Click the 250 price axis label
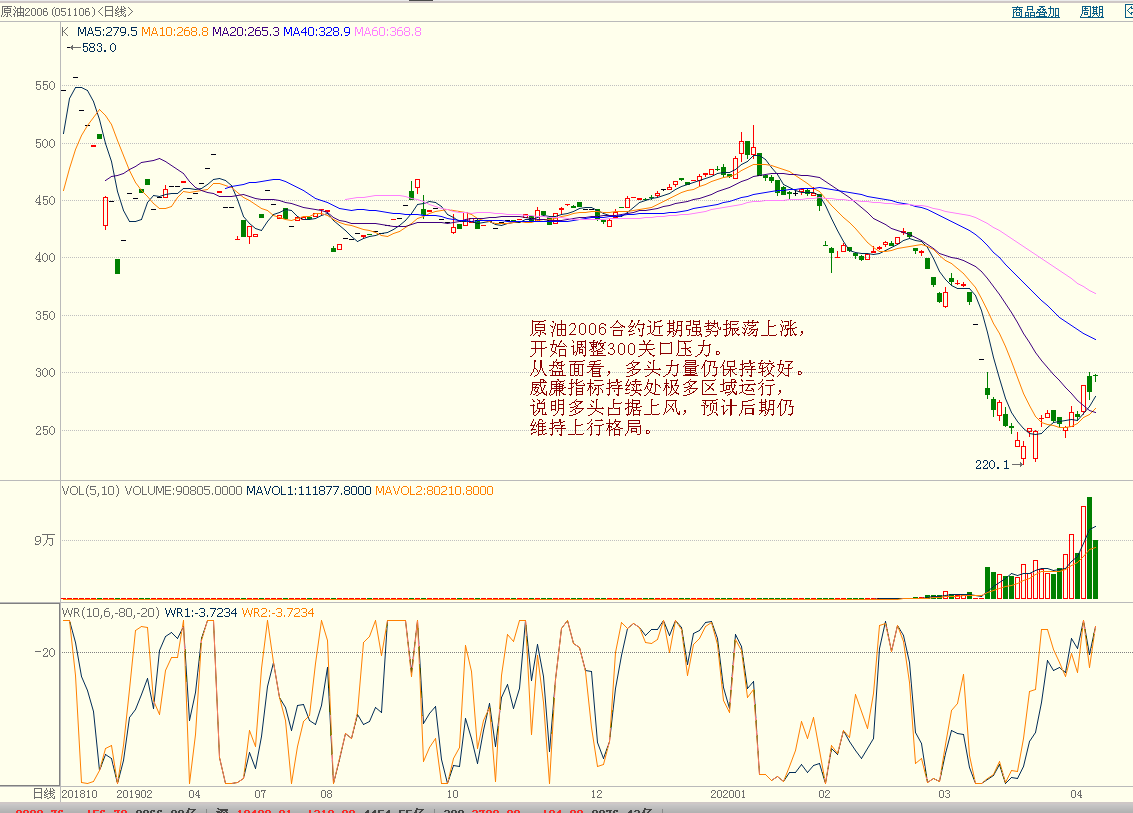Image resolution: width=1133 pixels, height=813 pixels. [45, 431]
